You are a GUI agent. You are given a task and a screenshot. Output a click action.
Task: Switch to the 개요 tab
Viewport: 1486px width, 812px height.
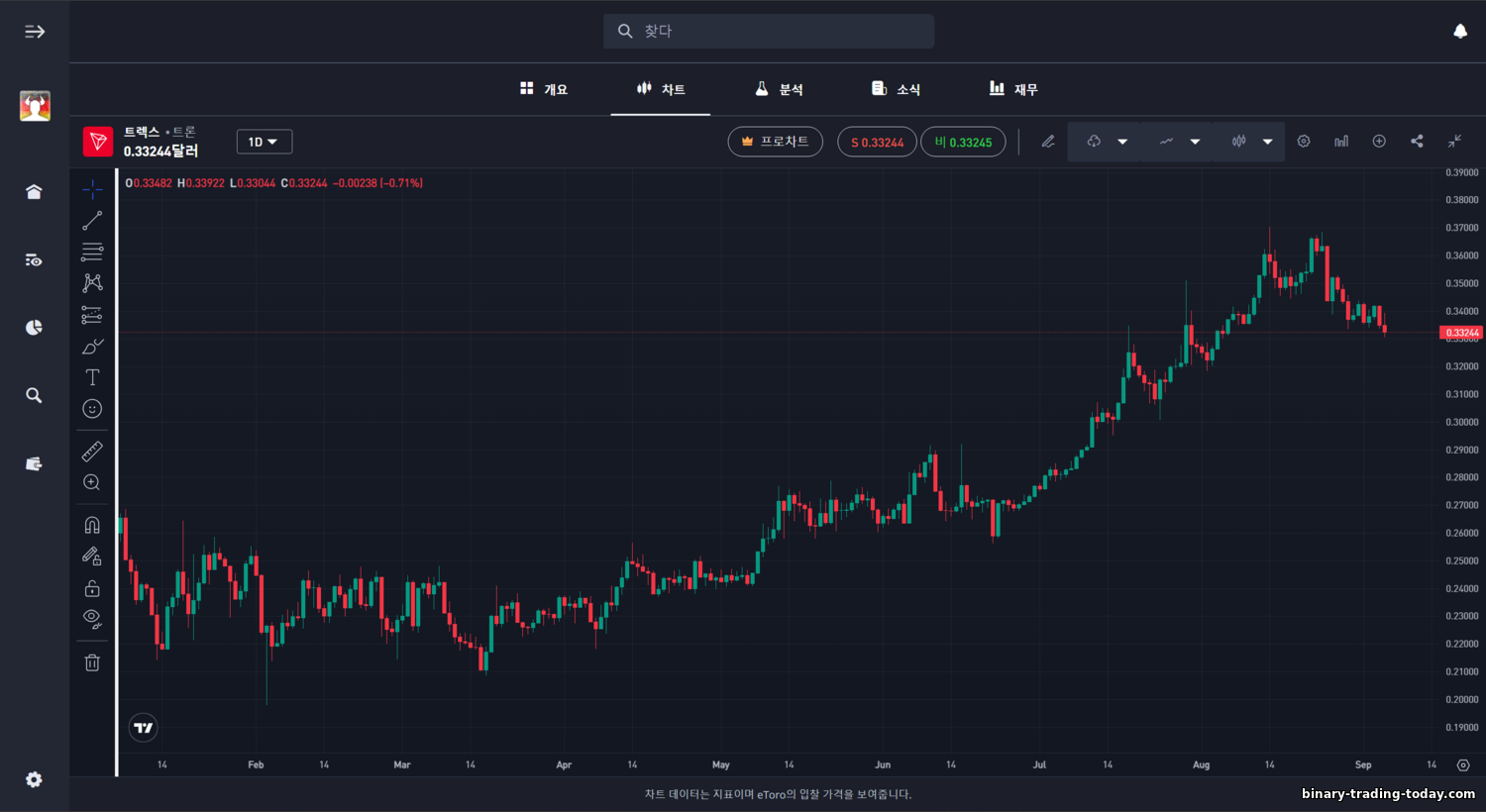pyautogui.click(x=544, y=89)
